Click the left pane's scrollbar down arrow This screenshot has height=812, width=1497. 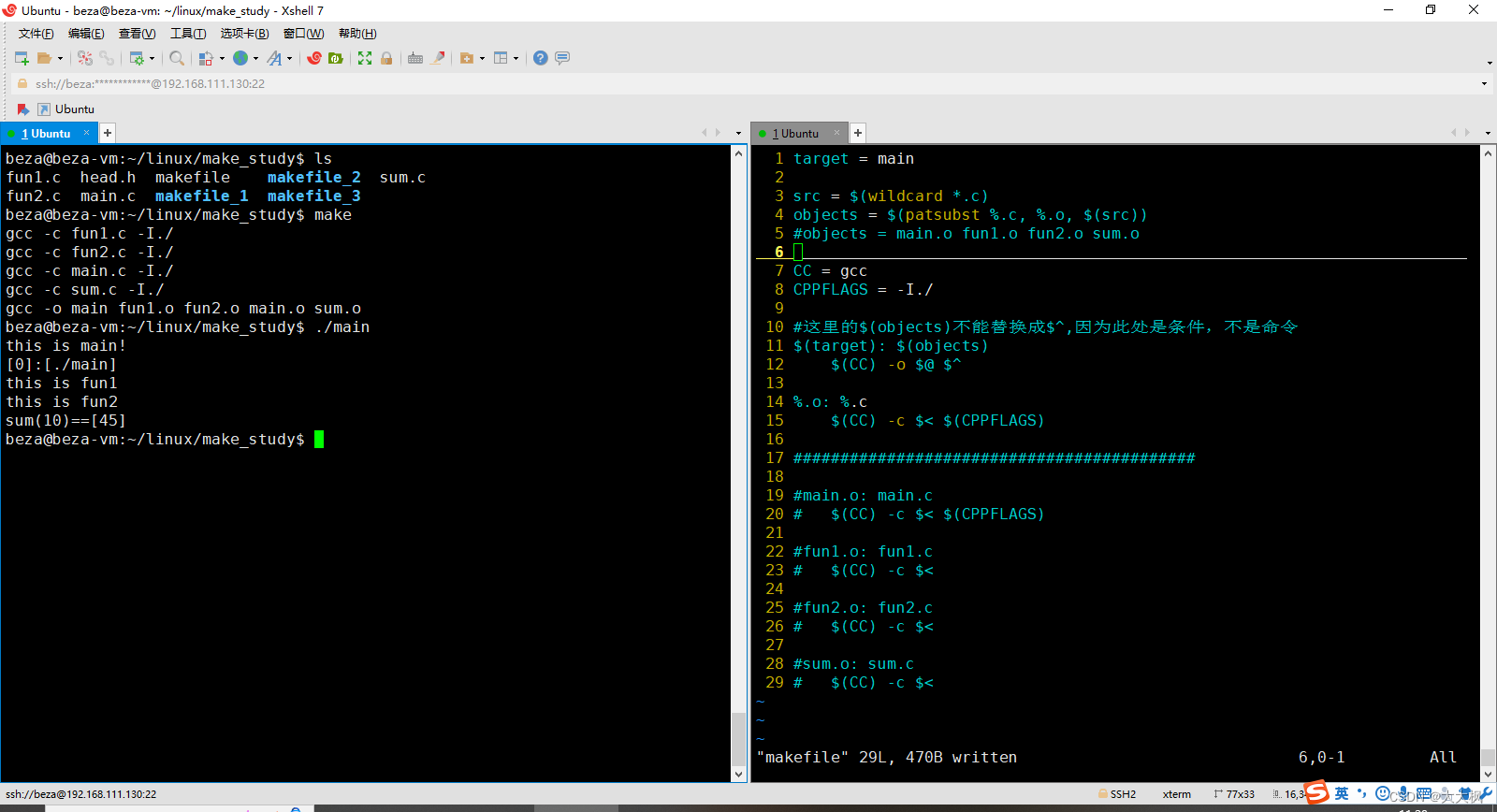pyautogui.click(x=738, y=774)
